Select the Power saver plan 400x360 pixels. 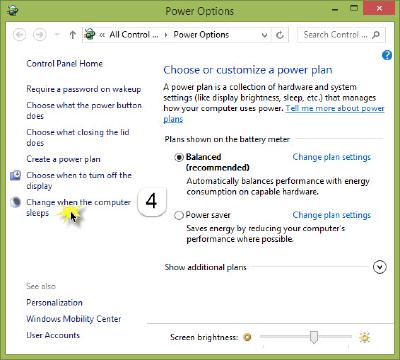tap(179, 215)
